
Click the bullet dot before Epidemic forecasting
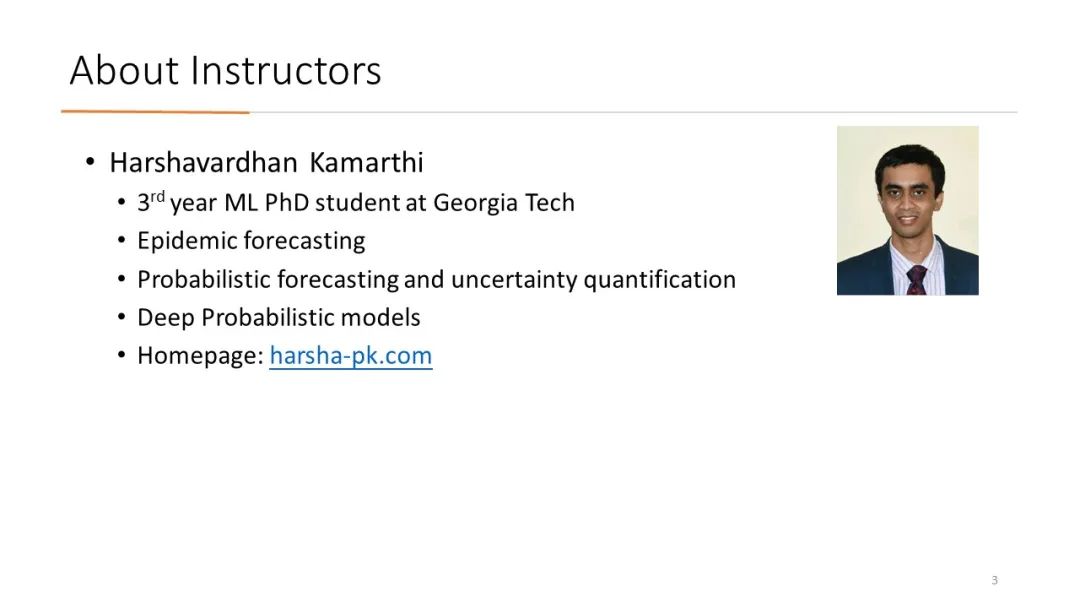[122, 240]
